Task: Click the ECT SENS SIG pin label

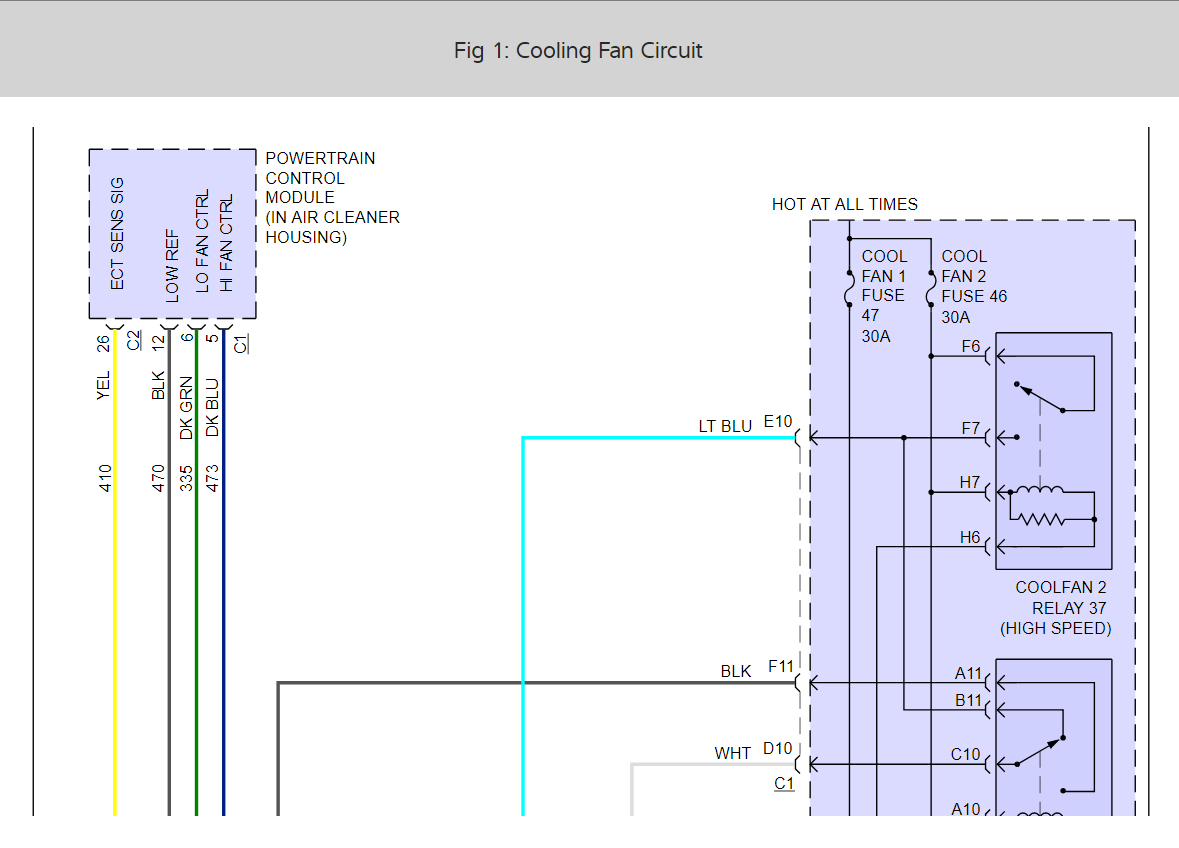Action: pyautogui.click(x=117, y=233)
